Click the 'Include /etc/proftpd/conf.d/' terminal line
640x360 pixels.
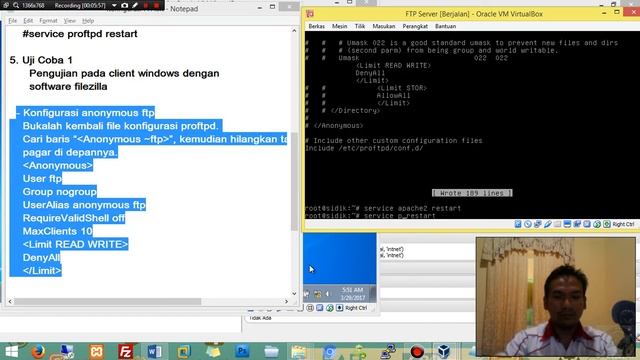[364, 148]
